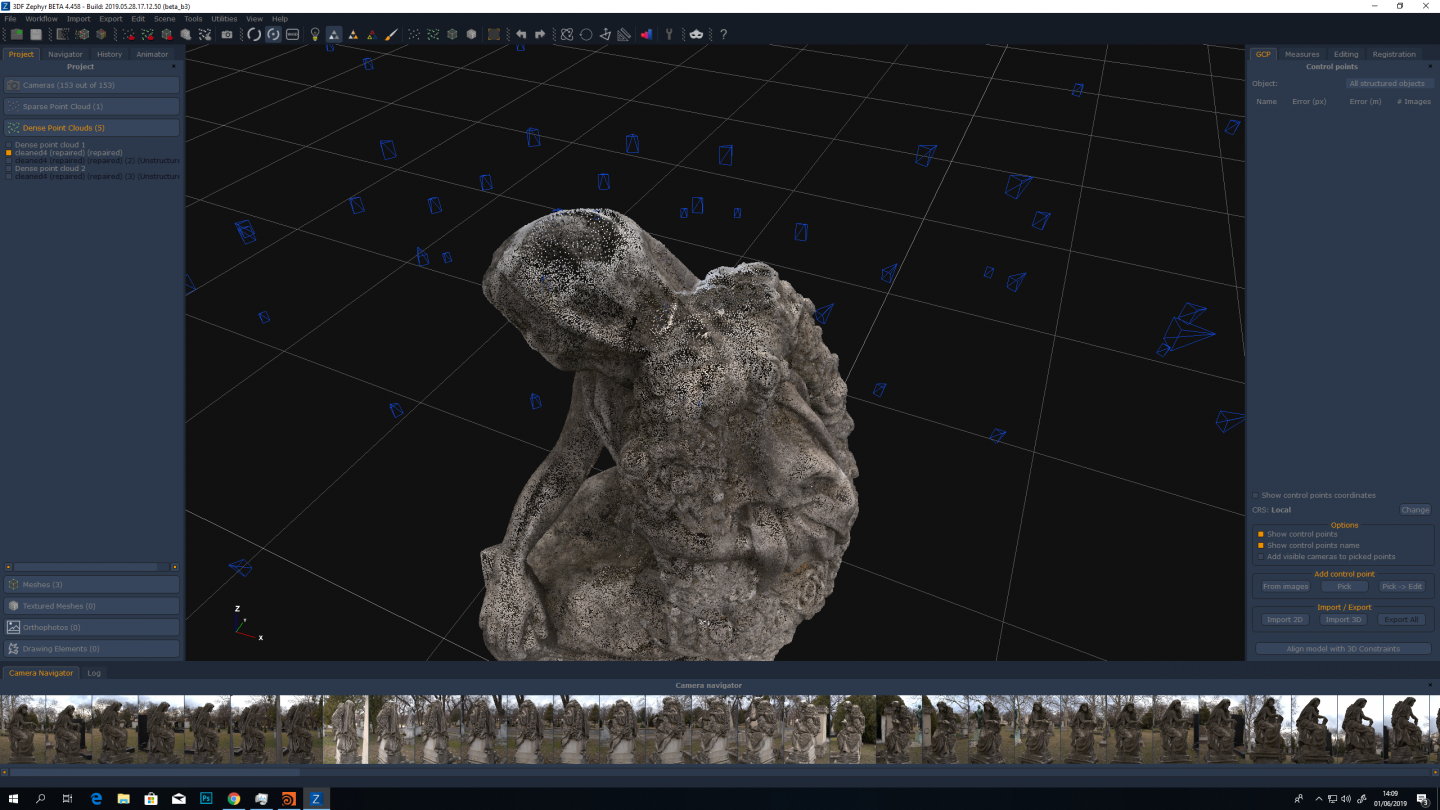Click the paintbrush icon in toolbar
Screen dimensions: 1440x810
[391, 34]
